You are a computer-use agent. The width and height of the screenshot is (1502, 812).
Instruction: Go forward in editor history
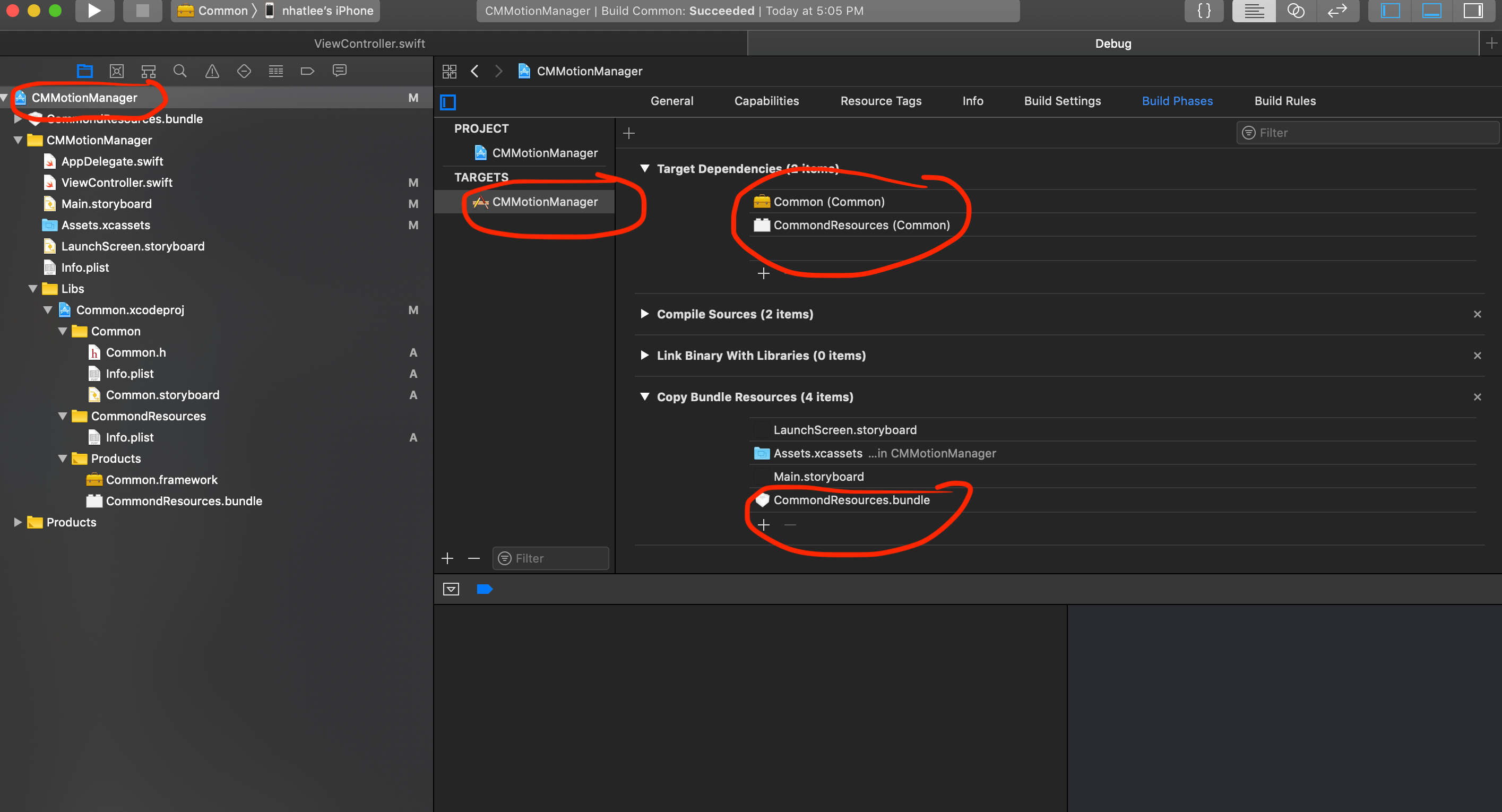click(498, 71)
